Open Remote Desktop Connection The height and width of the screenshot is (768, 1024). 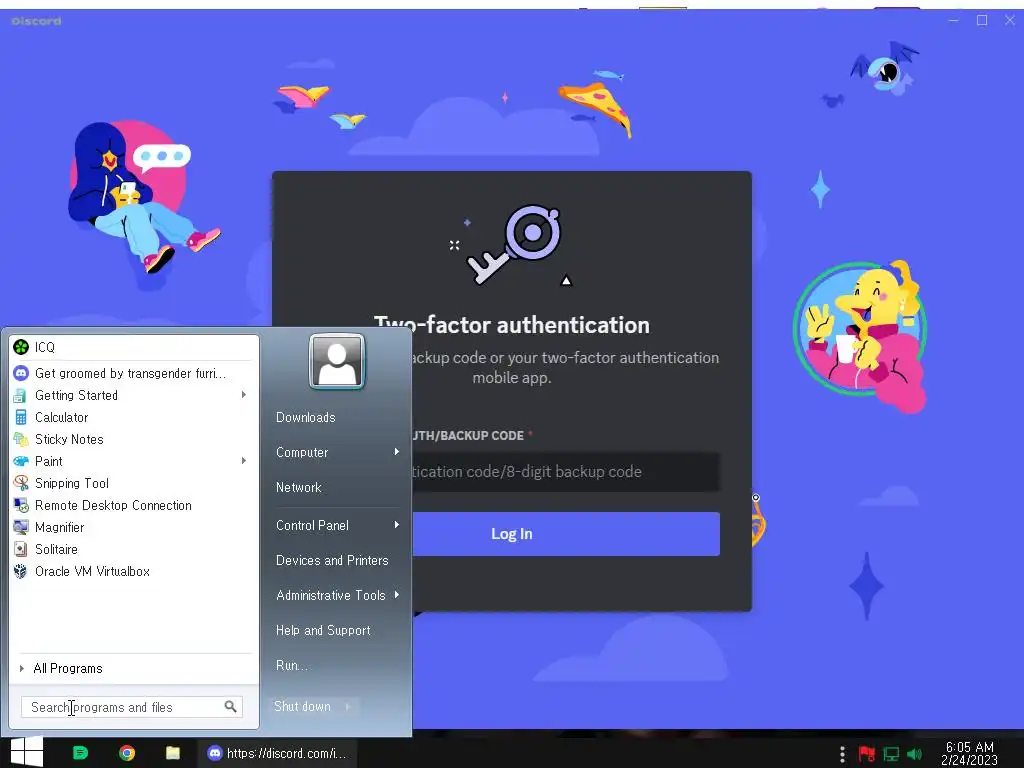click(134, 505)
